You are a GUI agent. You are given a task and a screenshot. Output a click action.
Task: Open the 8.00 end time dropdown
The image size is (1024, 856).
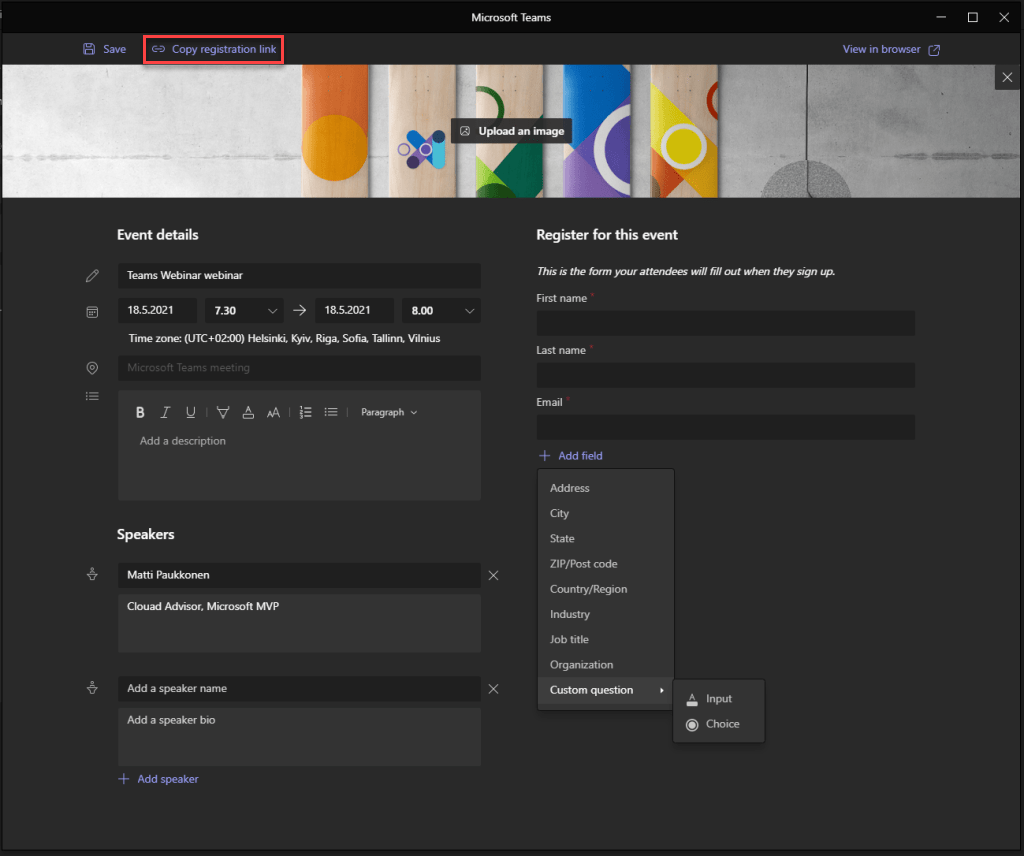[440, 311]
